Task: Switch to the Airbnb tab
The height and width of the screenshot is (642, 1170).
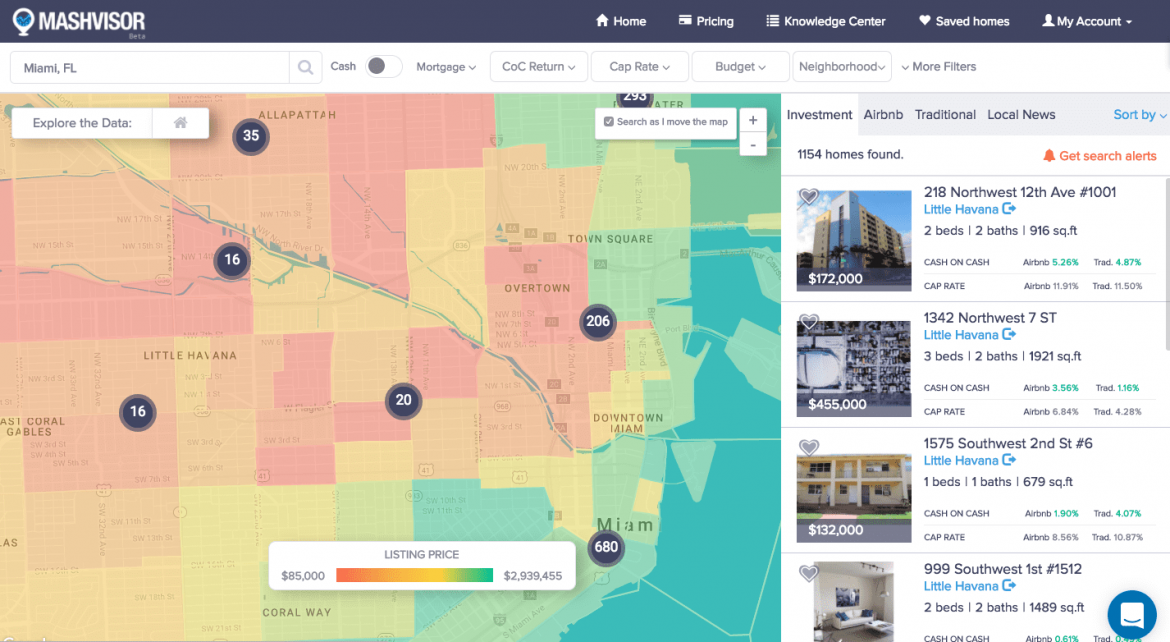Action: click(x=883, y=114)
